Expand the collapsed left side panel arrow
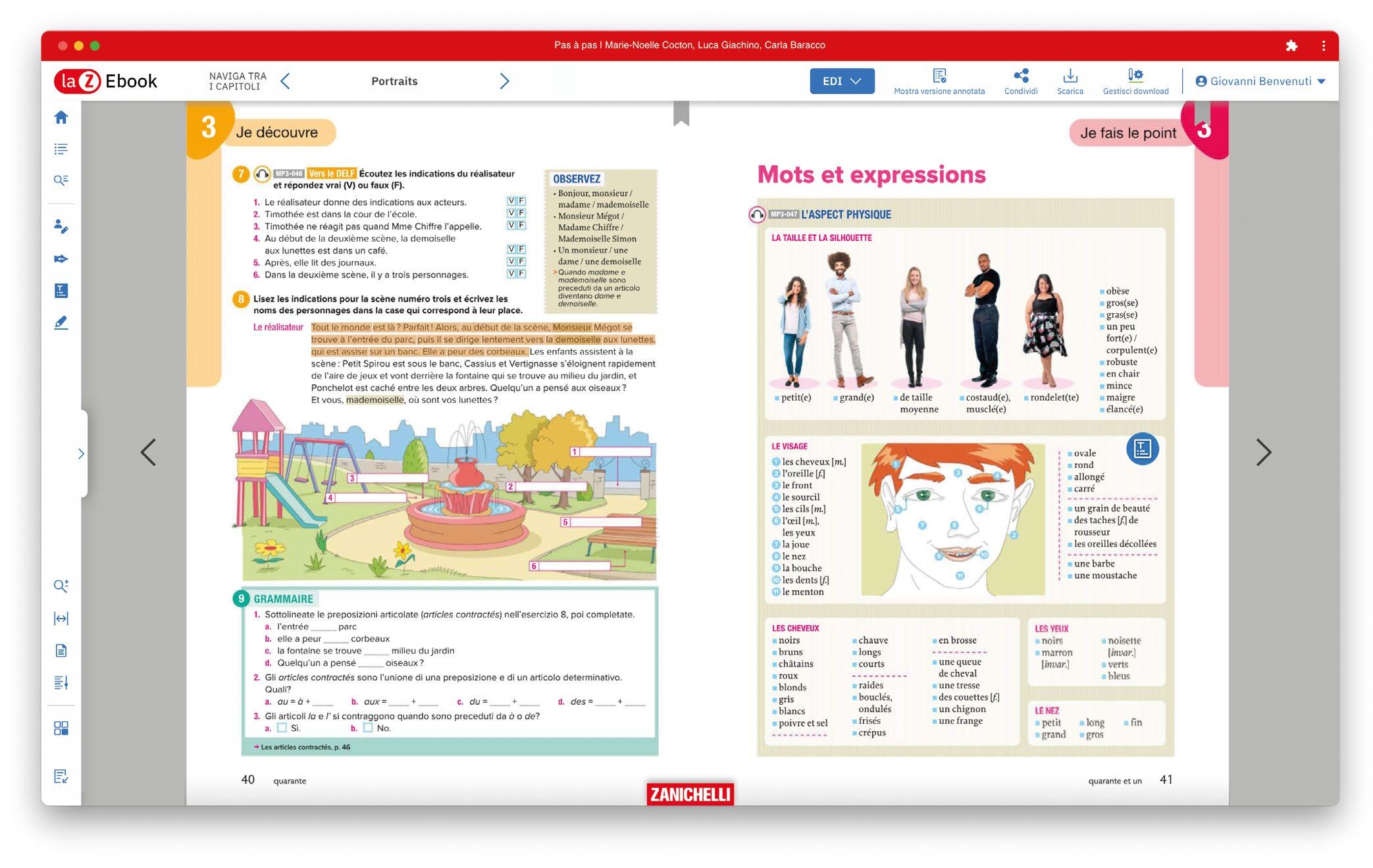The width and height of the screenshot is (1373, 868). tap(81, 453)
